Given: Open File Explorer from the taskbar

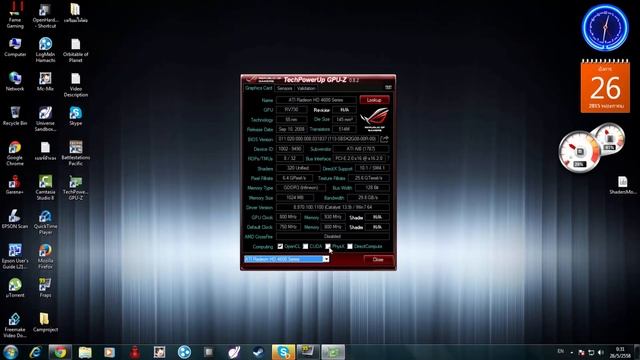Looking at the screenshot, I should click(x=85, y=352).
